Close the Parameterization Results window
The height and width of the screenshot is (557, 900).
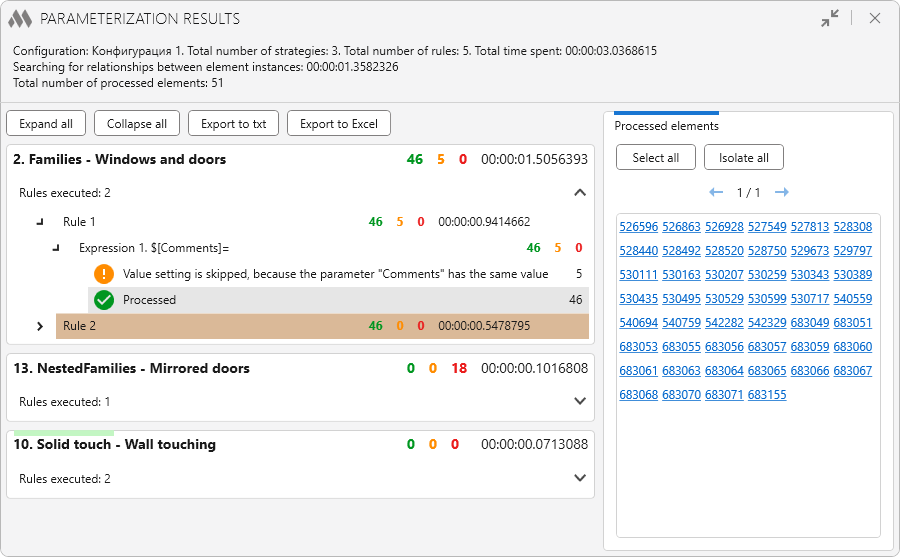coord(875,18)
